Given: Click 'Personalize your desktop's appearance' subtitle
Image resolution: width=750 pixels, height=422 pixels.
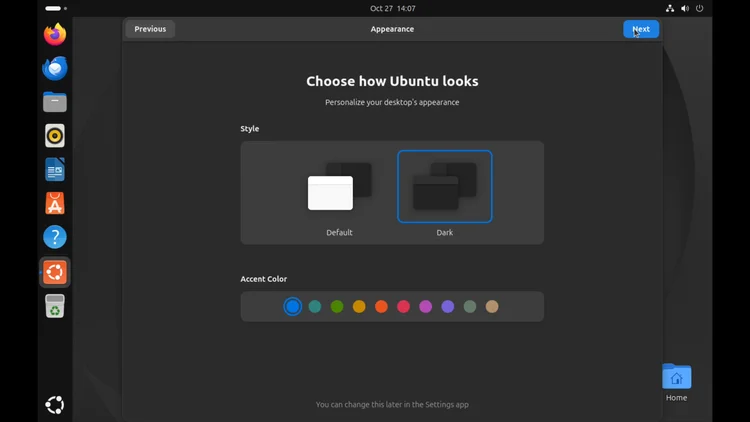Looking at the screenshot, I should 392,102.
